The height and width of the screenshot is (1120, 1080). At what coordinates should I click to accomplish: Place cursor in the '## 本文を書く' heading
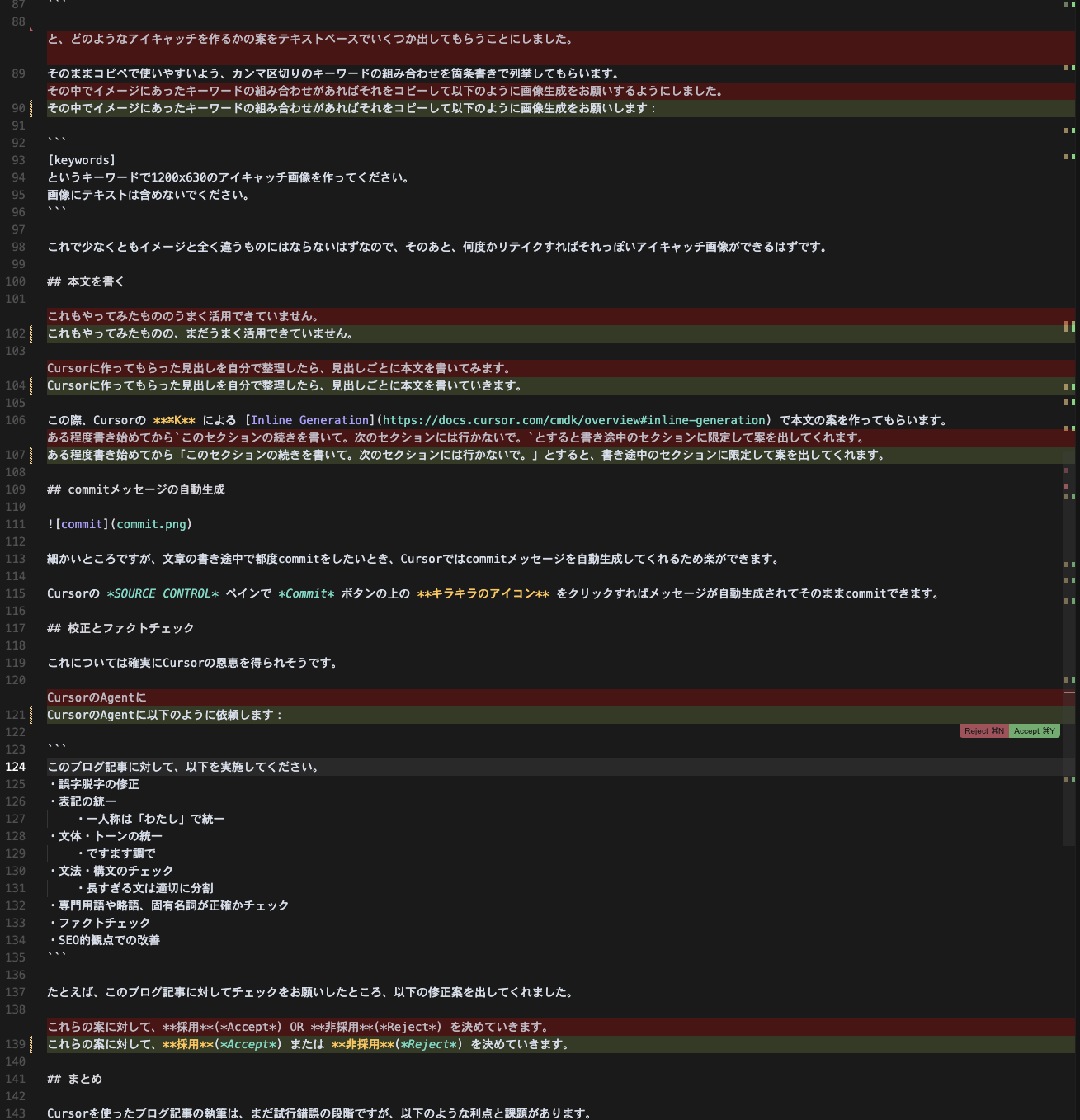[86, 281]
